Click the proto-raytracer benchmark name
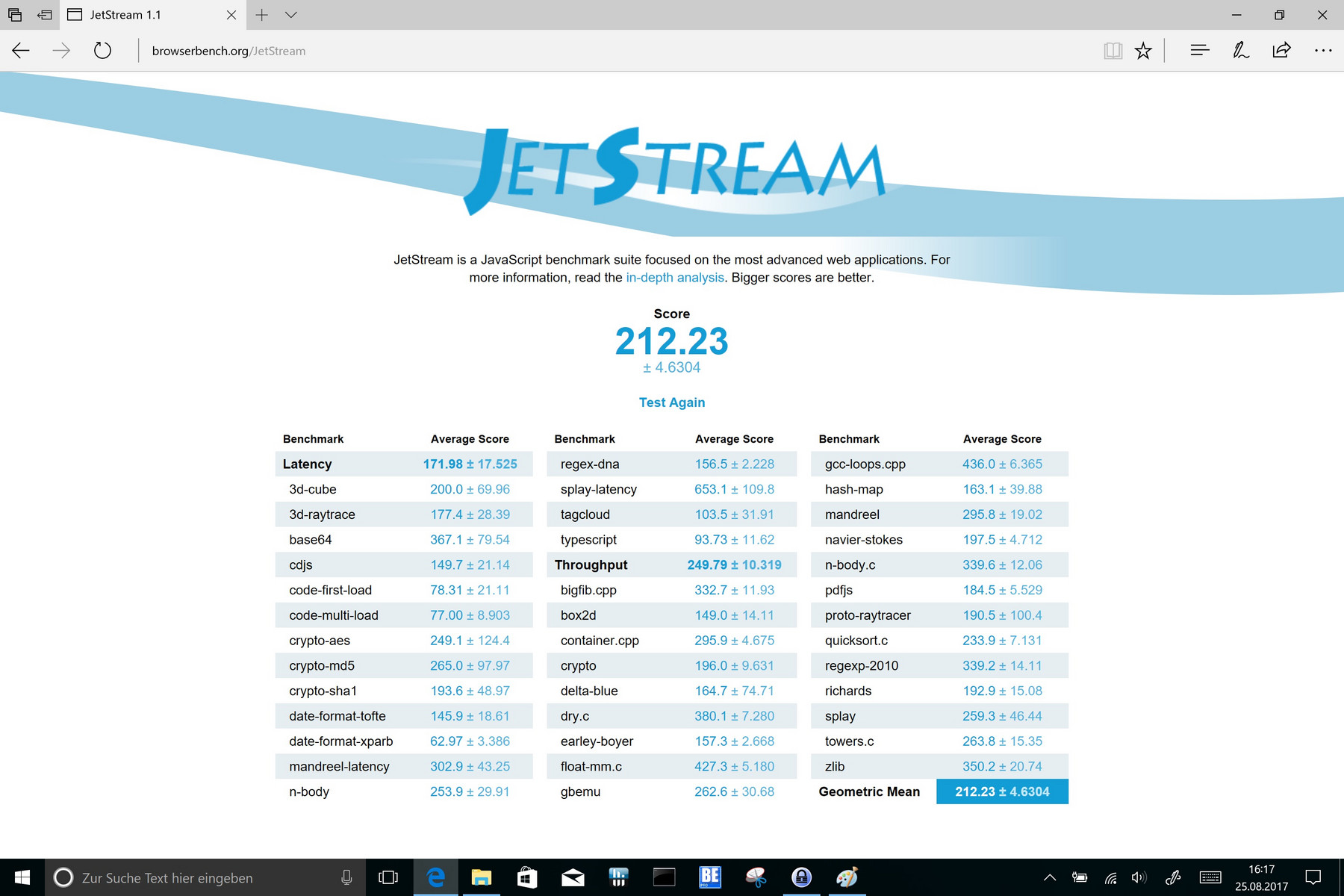Viewport: 1344px width, 896px height. point(868,615)
